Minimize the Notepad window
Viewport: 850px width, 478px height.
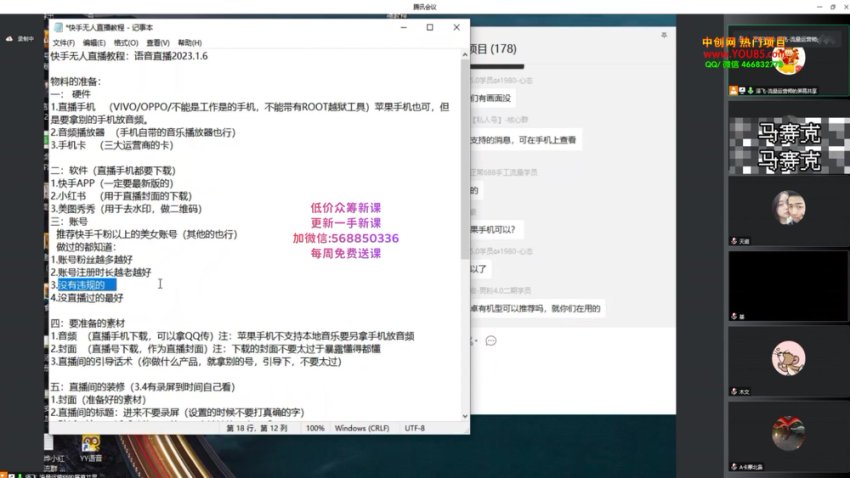[x=403, y=27]
